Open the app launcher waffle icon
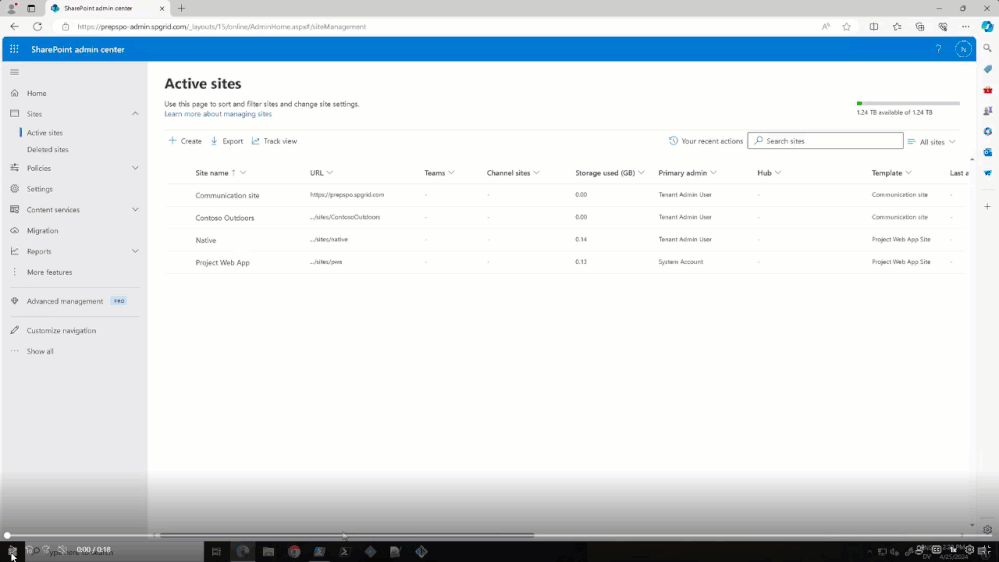999x562 pixels. (x=14, y=49)
